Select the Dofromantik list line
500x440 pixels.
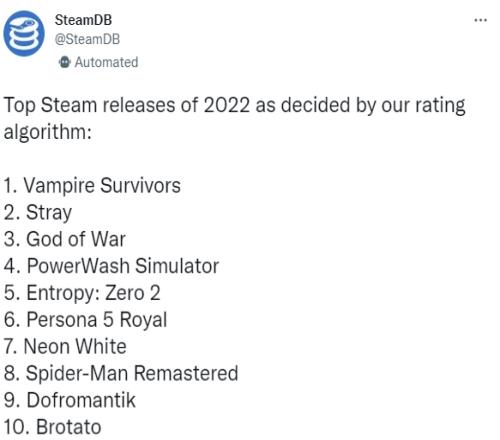[x=70, y=400]
